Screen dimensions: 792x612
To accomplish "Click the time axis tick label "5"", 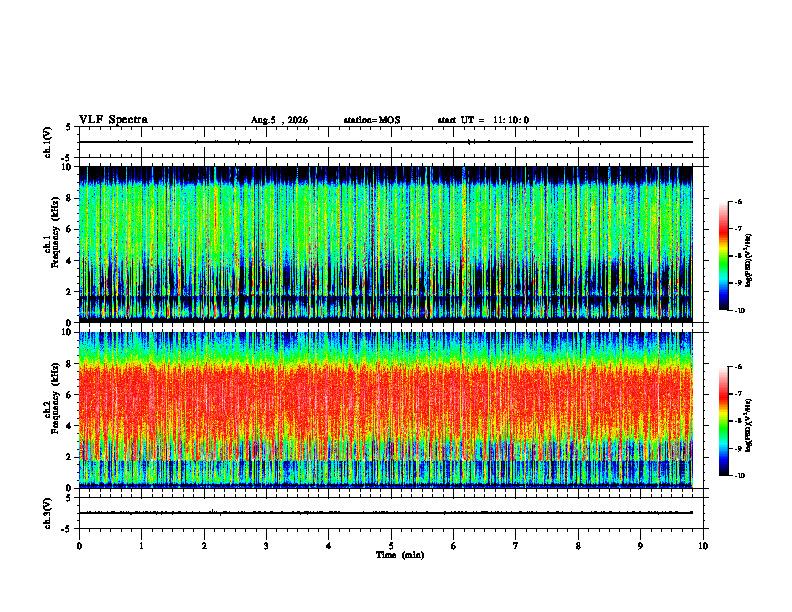I will pyautogui.click(x=391, y=546).
